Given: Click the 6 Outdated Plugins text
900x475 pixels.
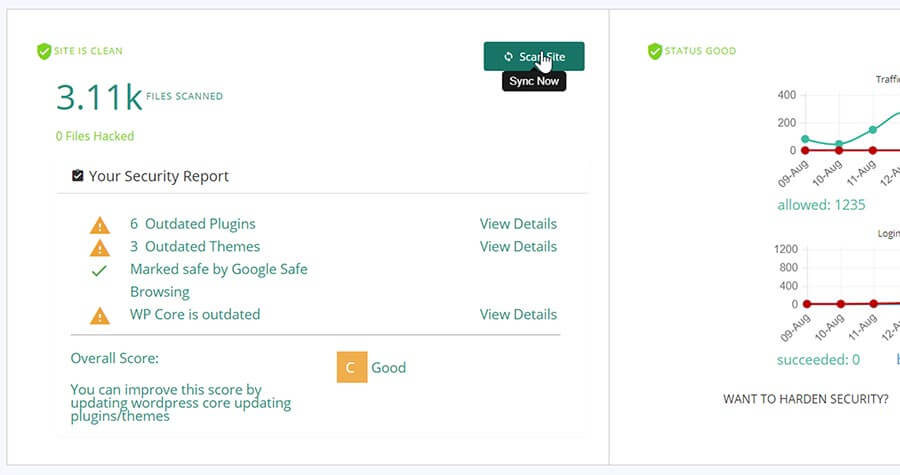Looking at the screenshot, I should point(193,224).
